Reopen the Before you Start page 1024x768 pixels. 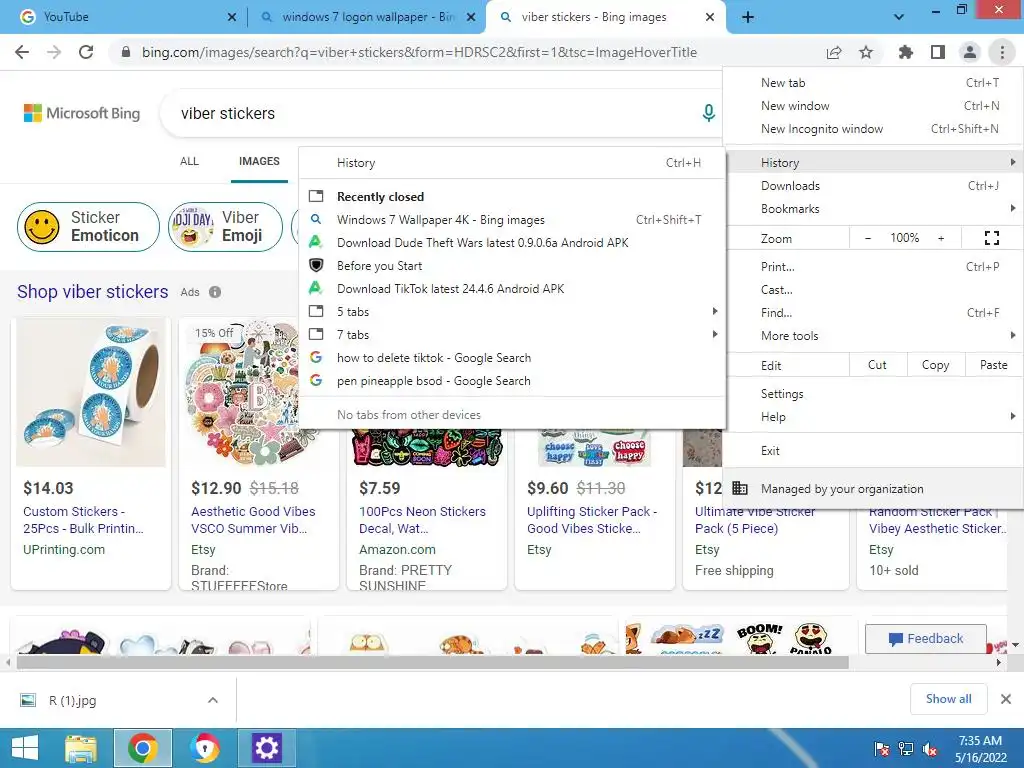point(512,266)
